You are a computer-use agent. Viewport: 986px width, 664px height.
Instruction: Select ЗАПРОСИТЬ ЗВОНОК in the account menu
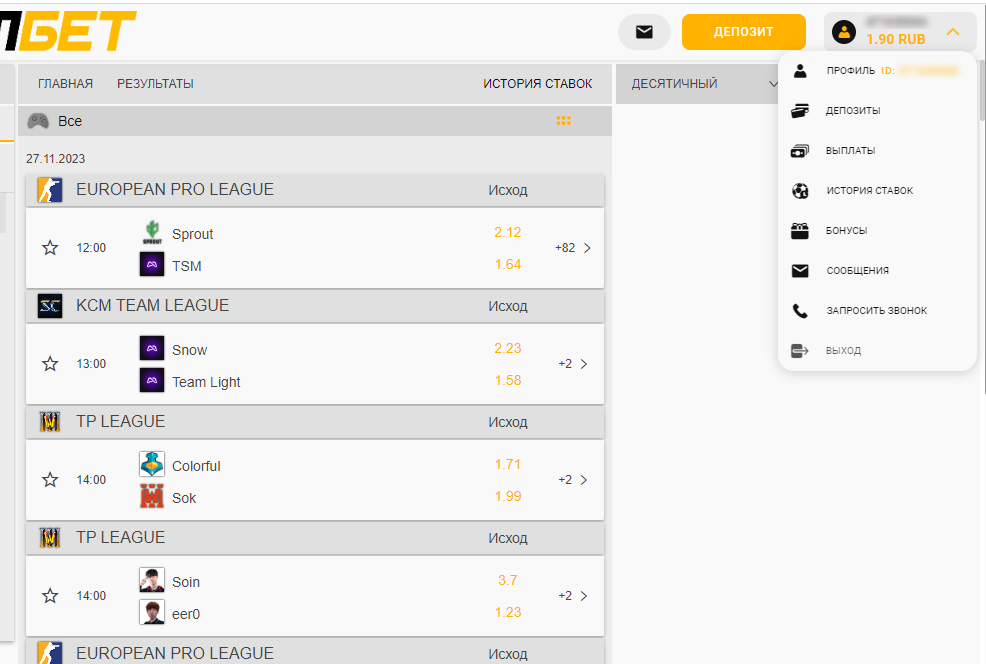point(877,311)
